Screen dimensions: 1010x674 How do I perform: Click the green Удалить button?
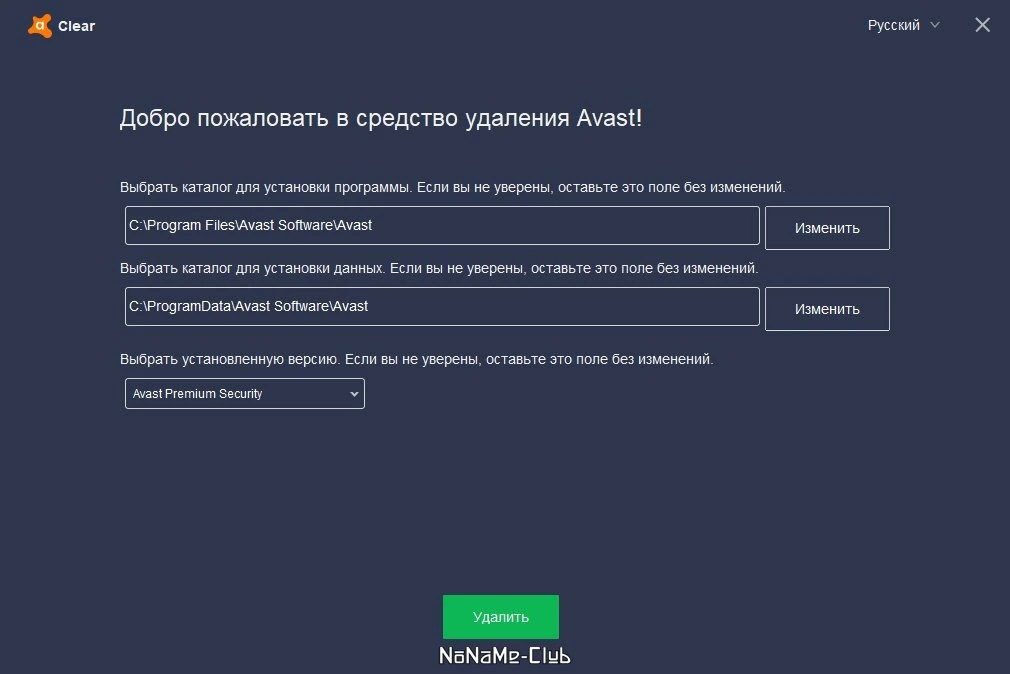[500, 617]
